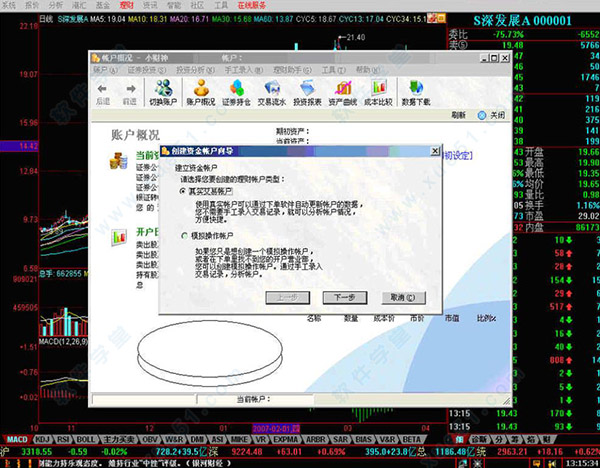The height and width of the screenshot is (468, 600).
Task: Switch to W&R indicator tab
Action: (174, 439)
